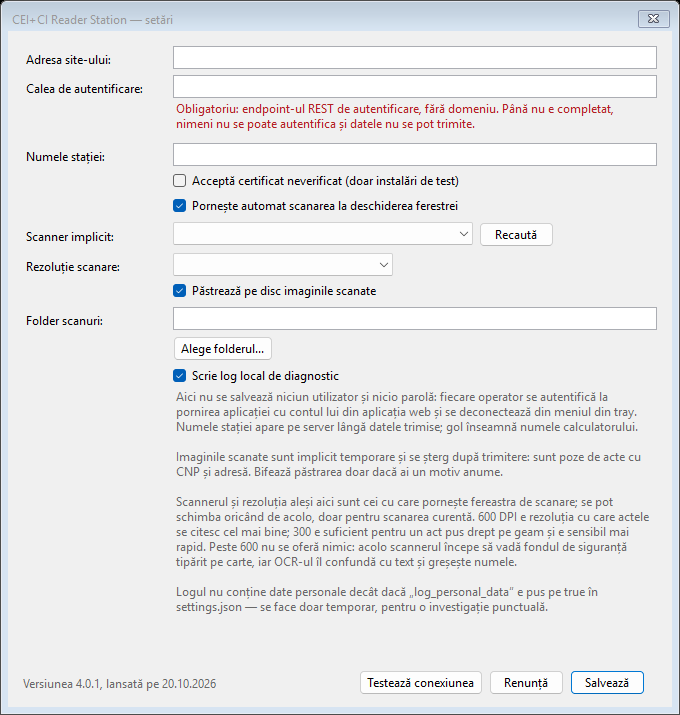The width and height of the screenshot is (680, 715).
Task: Uncheck Pornește automat scanarea la deschiderea ferestrei
Action: coord(180,206)
